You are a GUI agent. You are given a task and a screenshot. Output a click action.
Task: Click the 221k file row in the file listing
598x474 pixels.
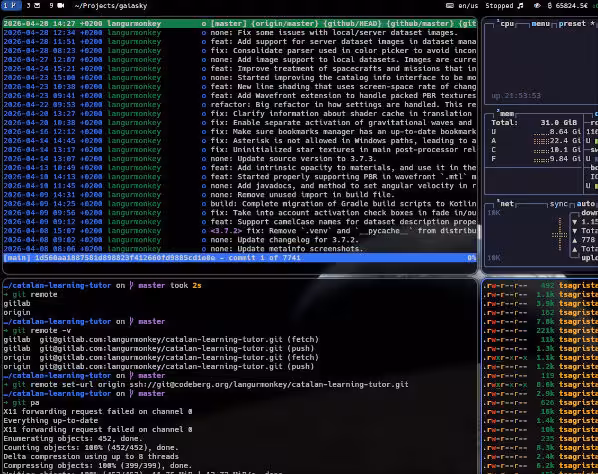click(x=540, y=330)
